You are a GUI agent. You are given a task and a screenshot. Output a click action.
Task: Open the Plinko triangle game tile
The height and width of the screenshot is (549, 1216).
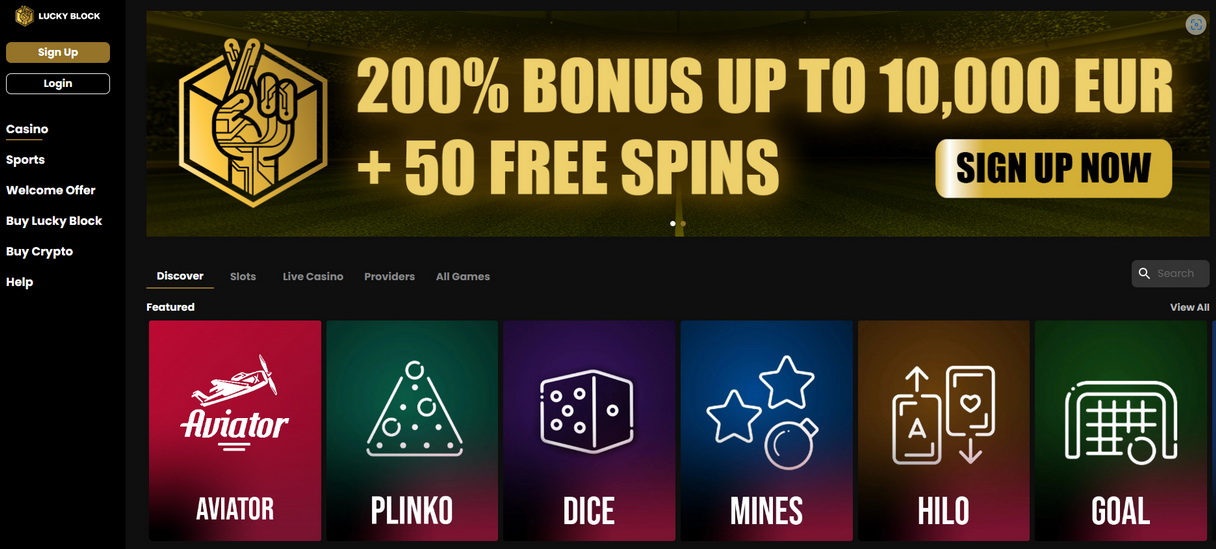coord(412,431)
